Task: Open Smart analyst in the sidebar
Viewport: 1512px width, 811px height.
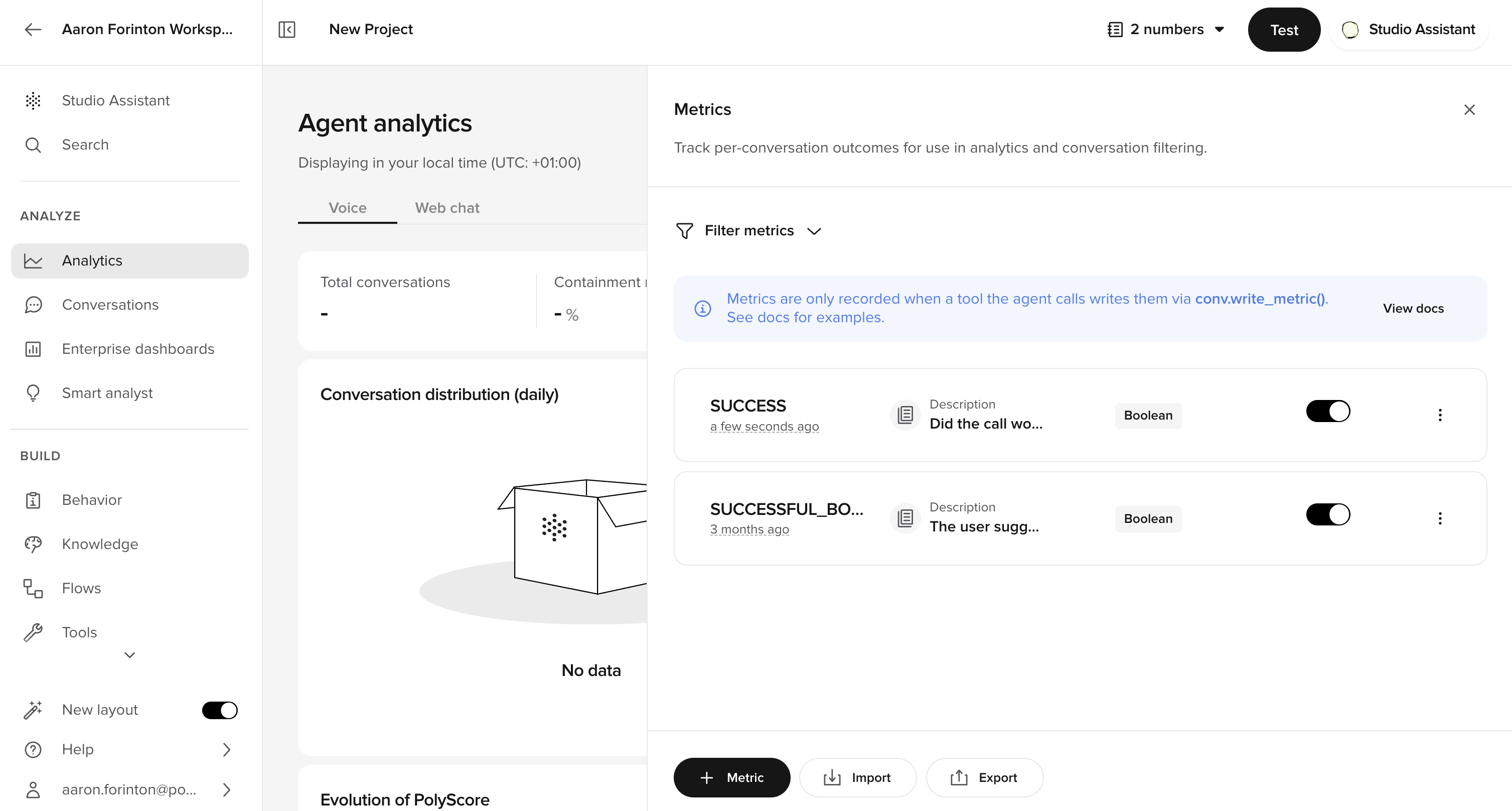Action: point(130,393)
